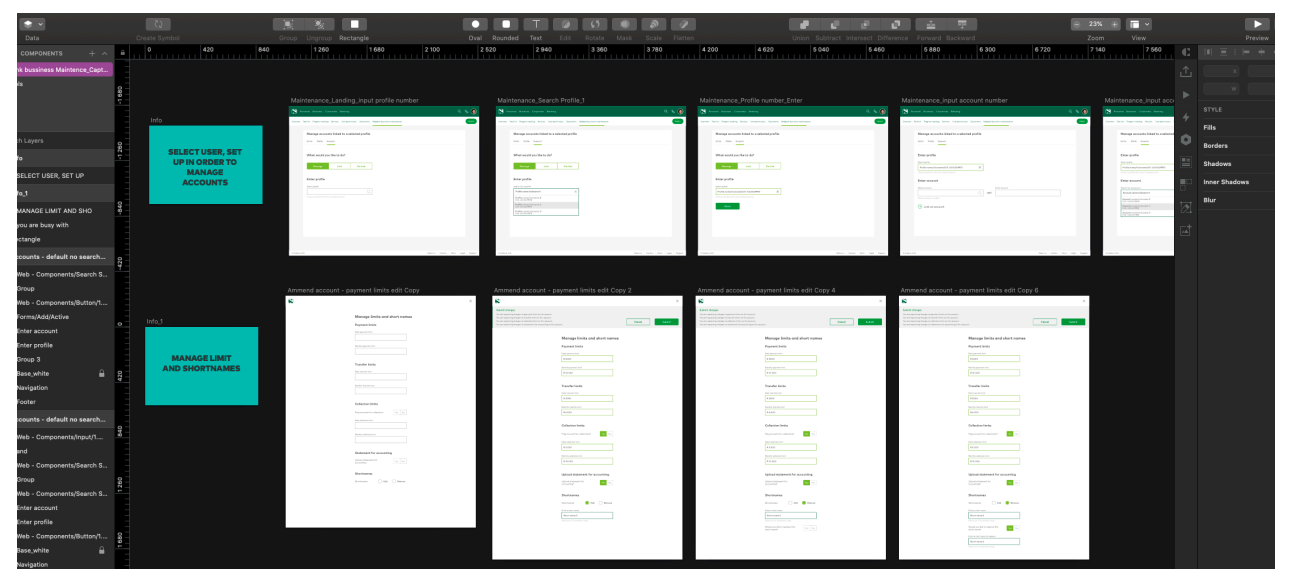Zoom out with the minus button
Viewport: 1292px width, 586px height.
click(x=1077, y=24)
